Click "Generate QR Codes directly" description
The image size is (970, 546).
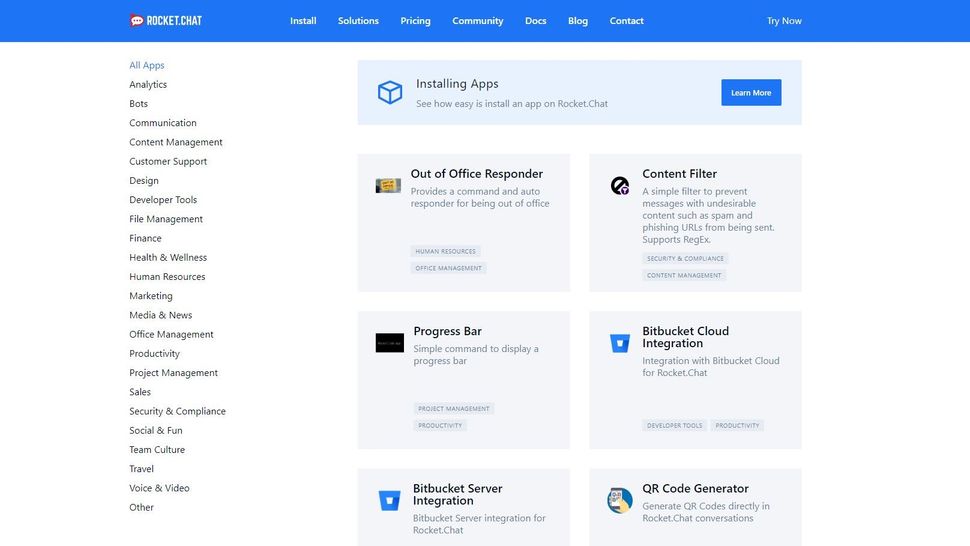[706, 511]
